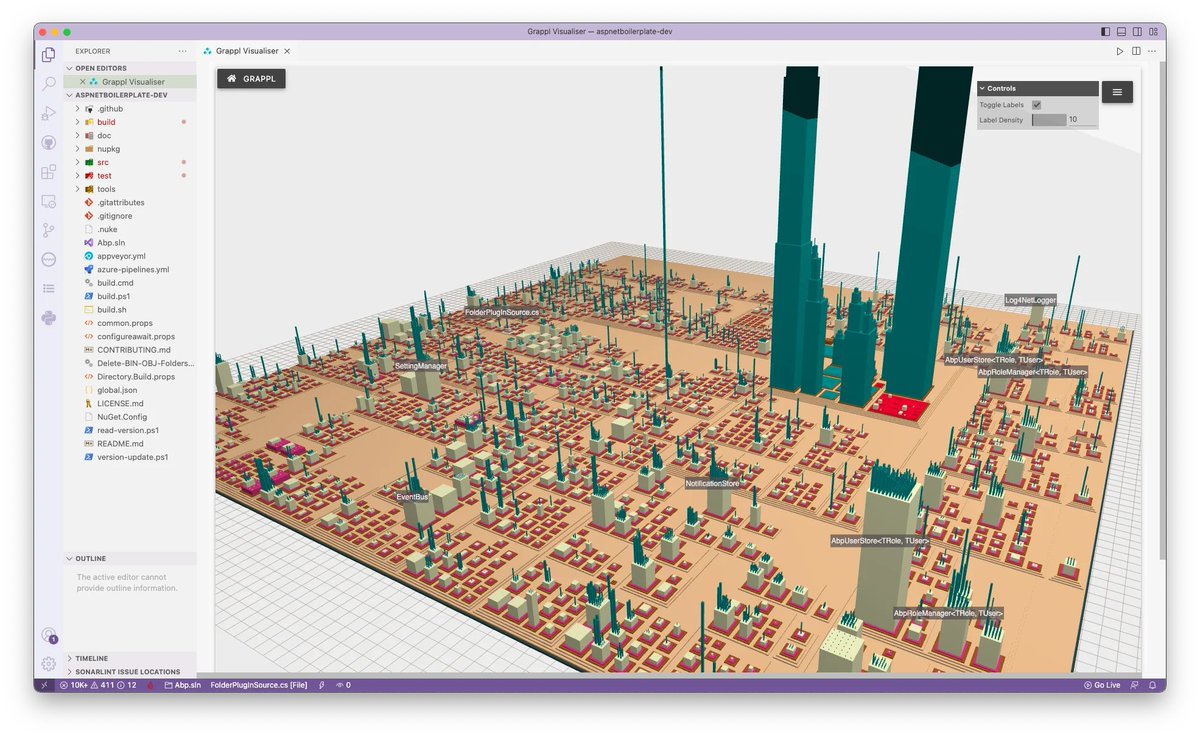Image resolution: width=1200 pixels, height=737 pixels.
Task: Select the SettingManager building label
Action: tap(420, 366)
